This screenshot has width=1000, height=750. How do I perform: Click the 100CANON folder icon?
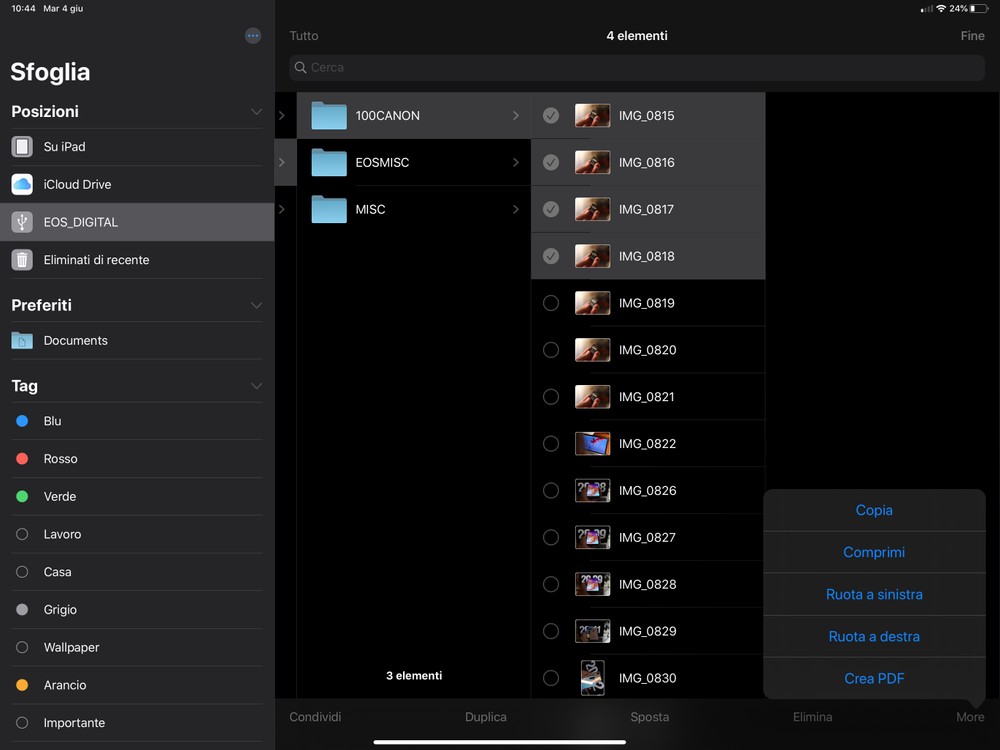[x=329, y=115]
